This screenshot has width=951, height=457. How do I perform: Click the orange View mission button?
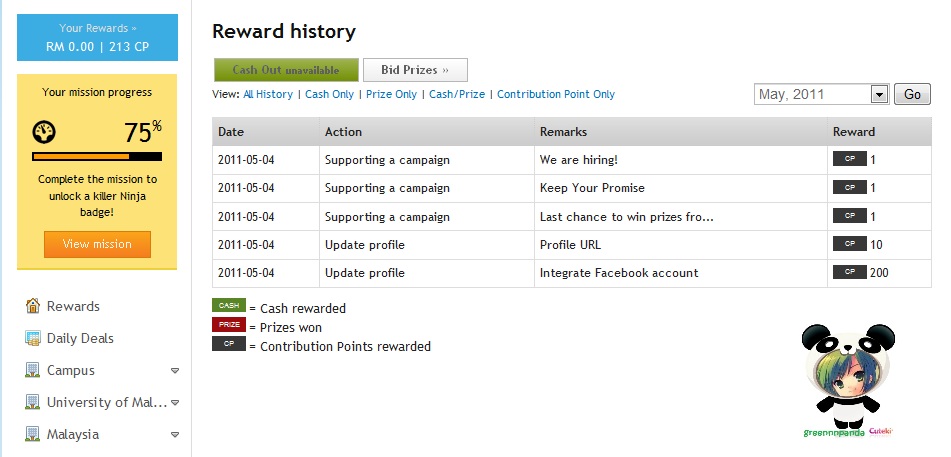(x=97, y=244)
